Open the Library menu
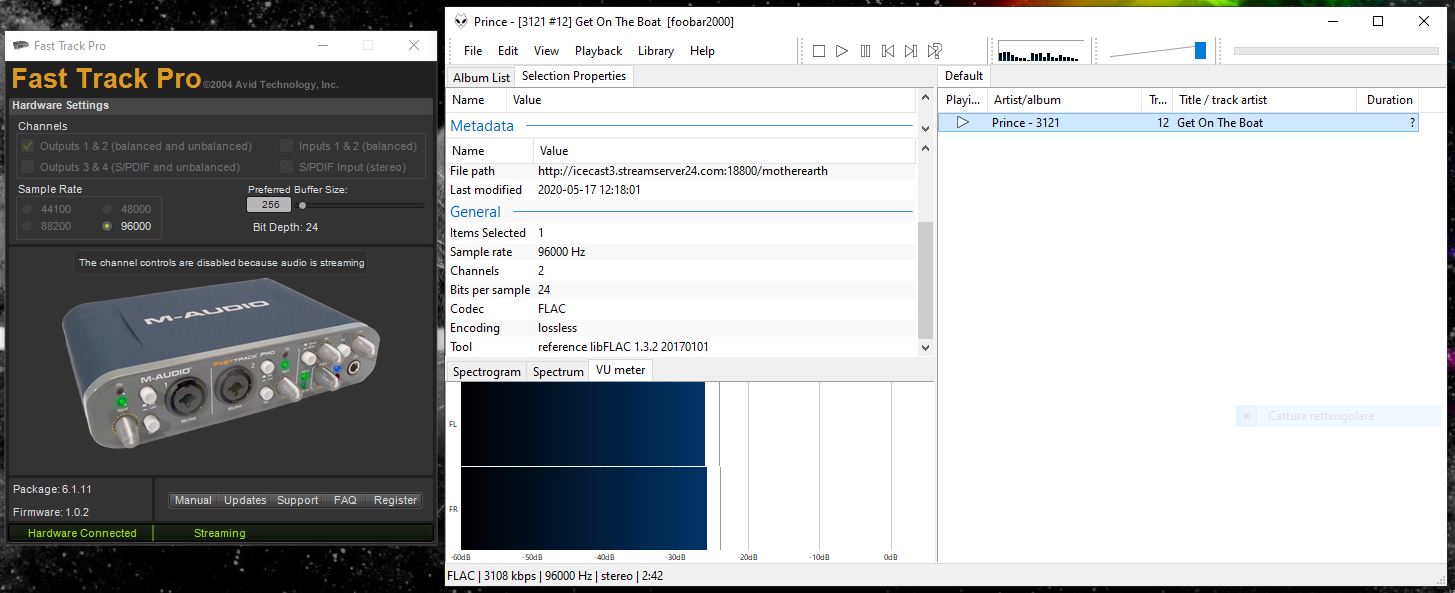 coord(656,51)
